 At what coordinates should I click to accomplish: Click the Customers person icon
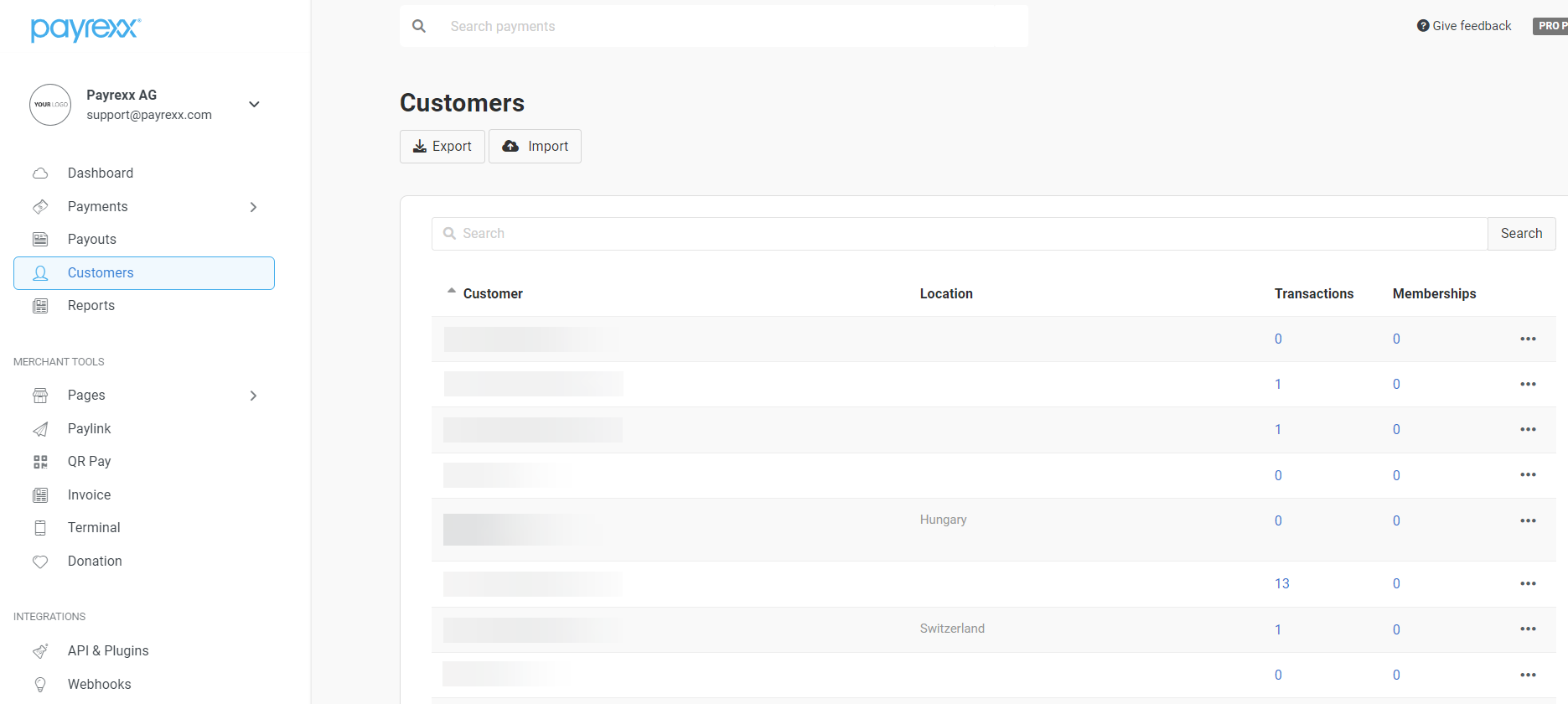coord(40,273)
